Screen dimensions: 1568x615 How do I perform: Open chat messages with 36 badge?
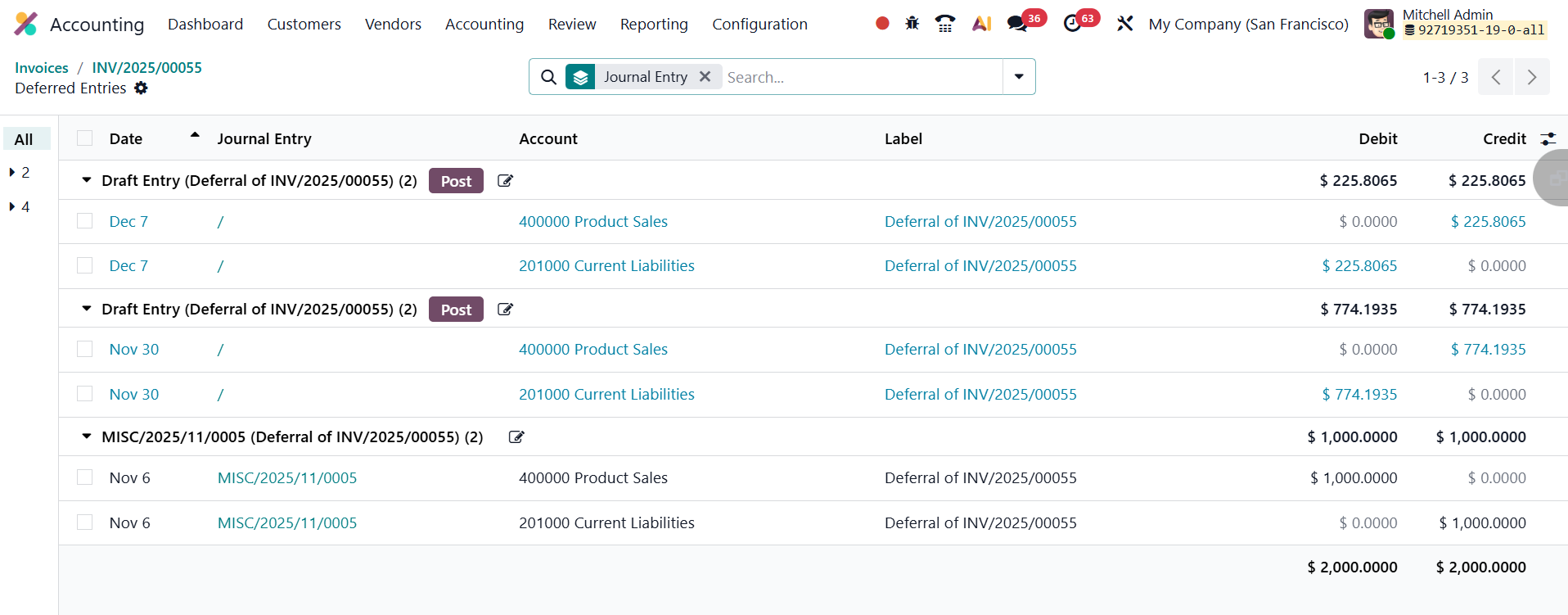pyautogui.click(x=1017, y=24)
